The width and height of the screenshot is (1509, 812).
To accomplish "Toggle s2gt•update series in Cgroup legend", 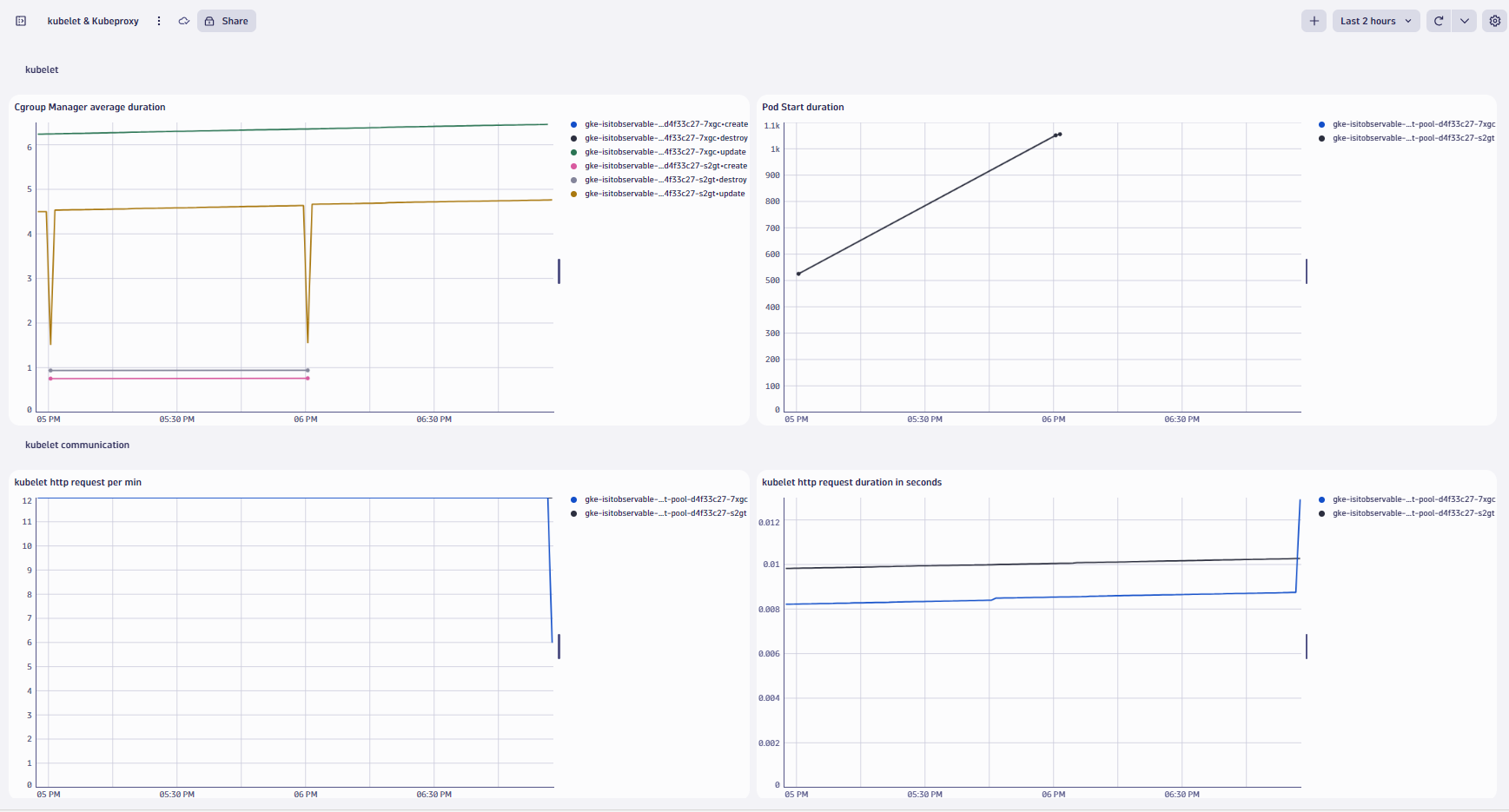I will tap(659, 194).
